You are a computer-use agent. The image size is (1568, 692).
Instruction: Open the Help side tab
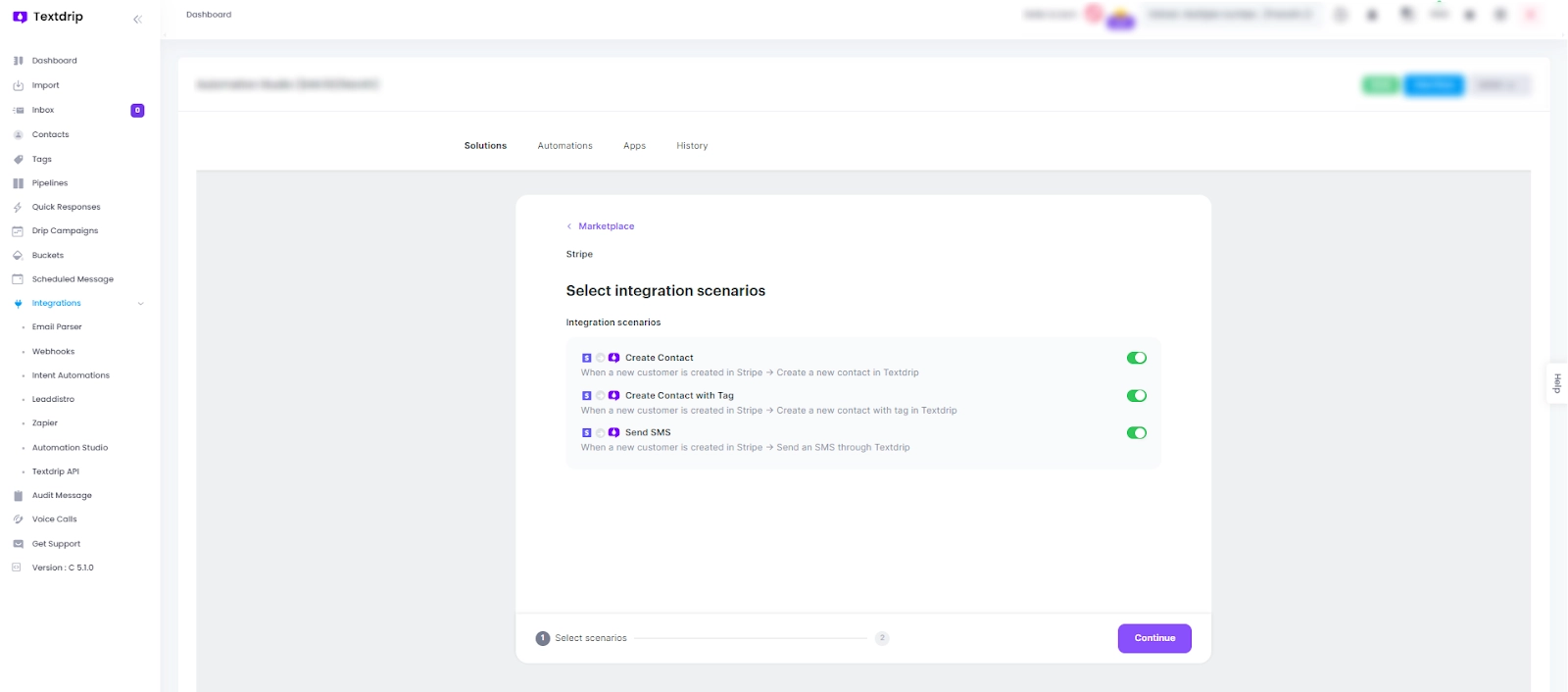(x=1556, y=383)
